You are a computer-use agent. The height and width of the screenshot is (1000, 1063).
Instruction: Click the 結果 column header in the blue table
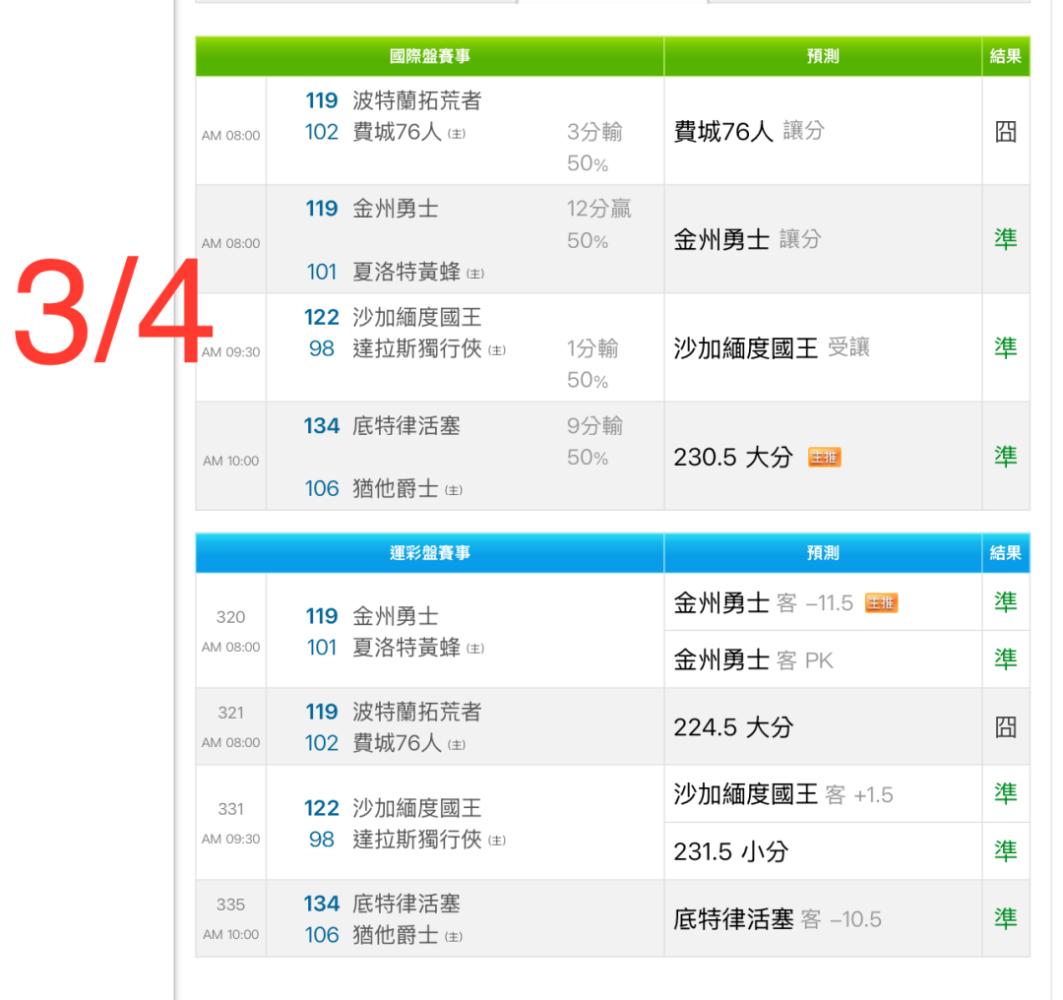pyautogui.click(x=1005, y=553)
